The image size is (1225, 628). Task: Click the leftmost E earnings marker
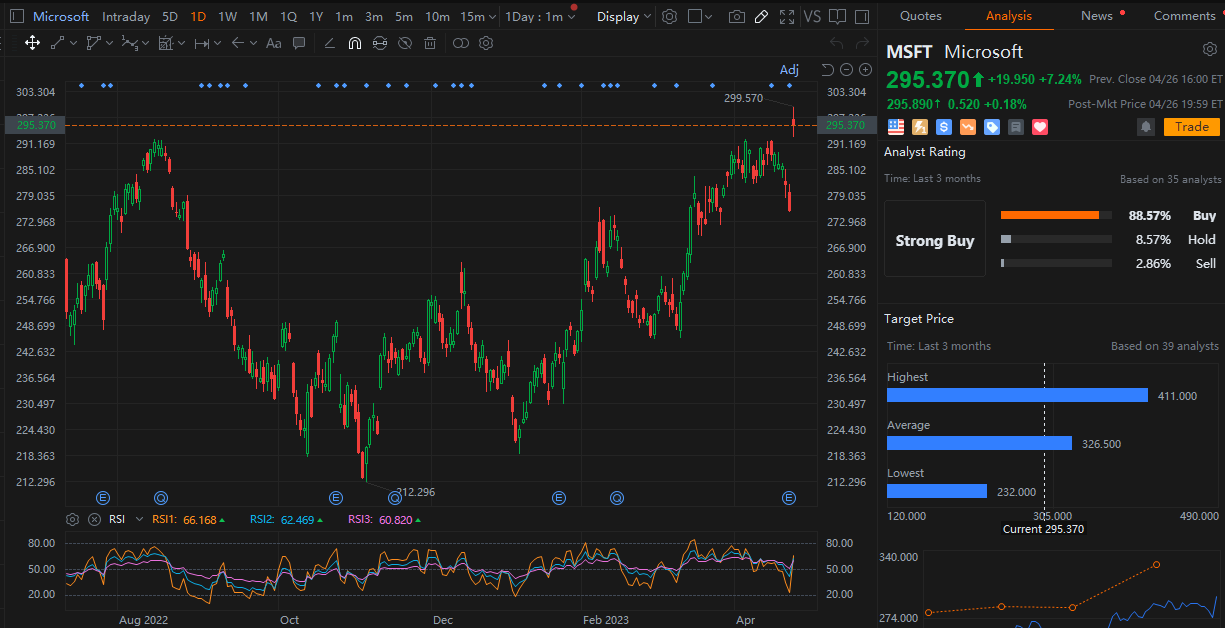[x=102, y=498]
